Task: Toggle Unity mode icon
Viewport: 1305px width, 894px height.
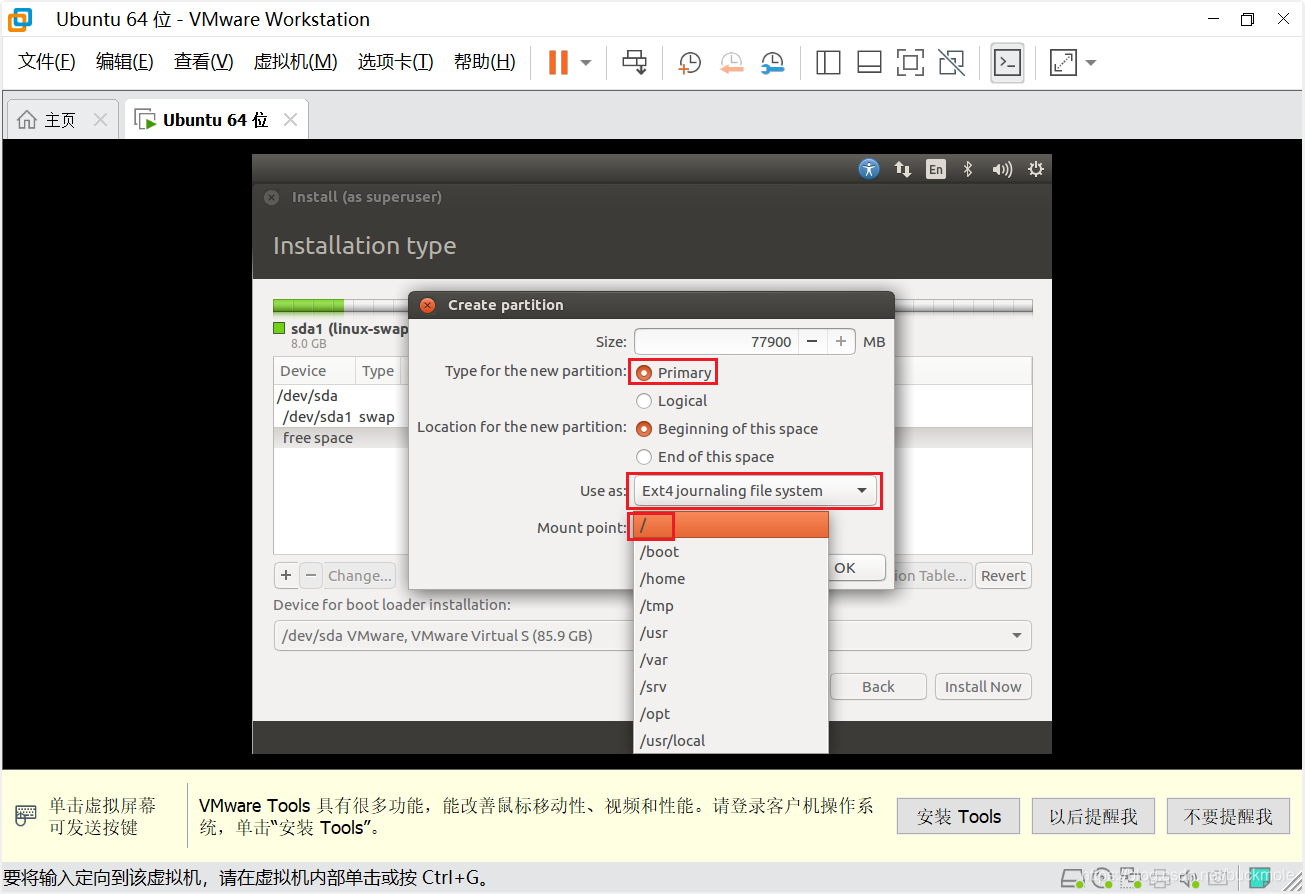Action: (952, 63)
